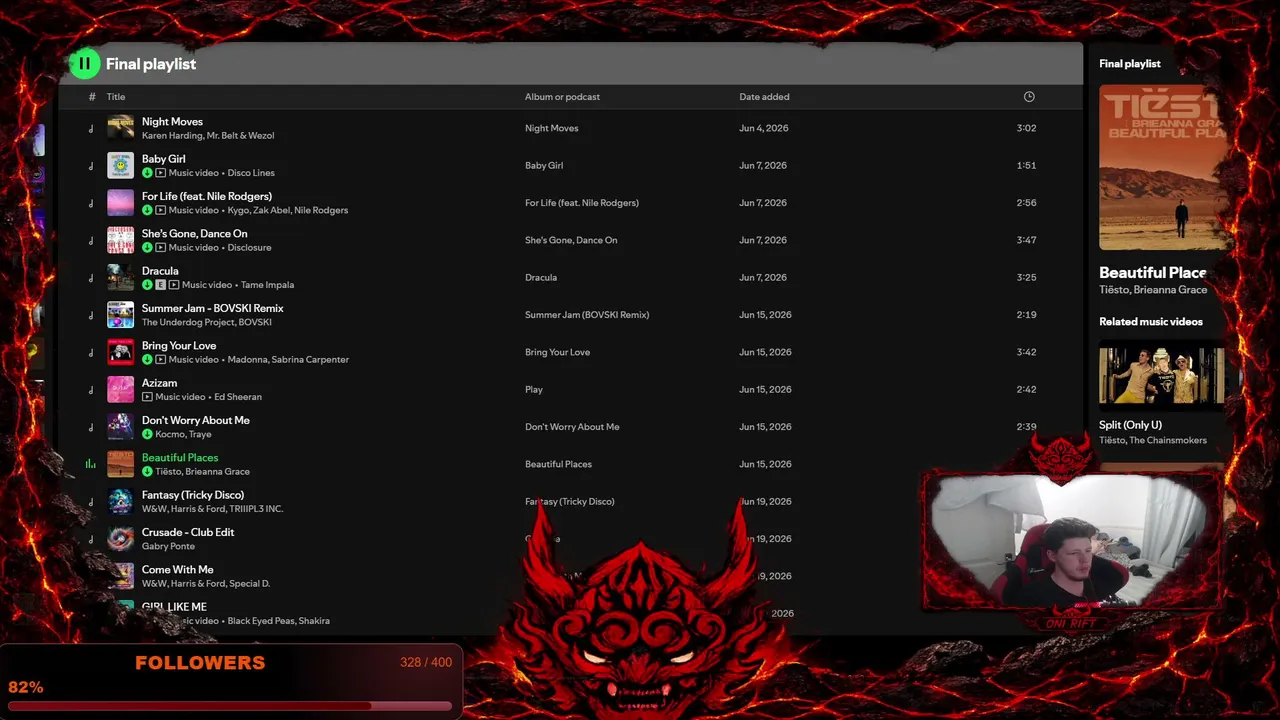1280x720 pixels.
Task: Open the Baby Girl album art thumbnail
Action: pos(120,165)
